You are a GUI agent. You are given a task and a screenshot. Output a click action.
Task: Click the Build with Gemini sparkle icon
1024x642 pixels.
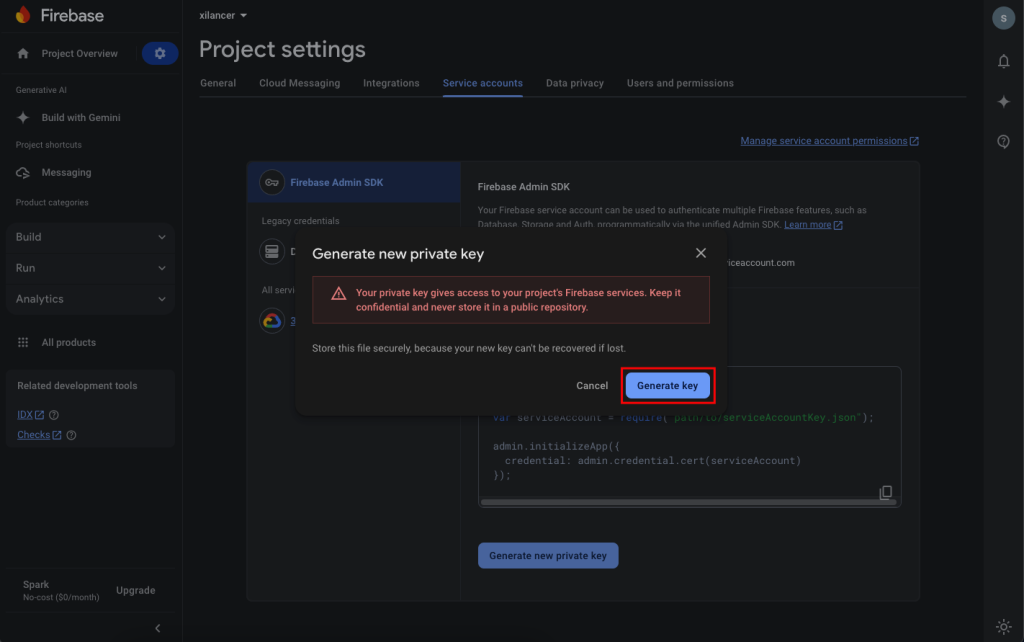pos(23,118)
